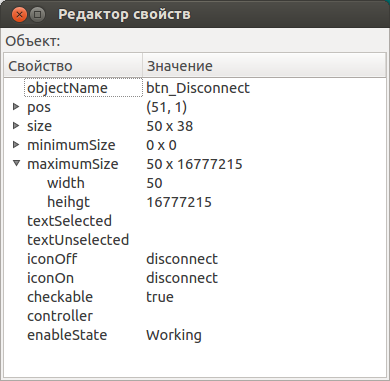The width and height of the screenshot is (390, 381).
Task: Edit the iconOff disconnect value
Action: click(x=182, y=259)
